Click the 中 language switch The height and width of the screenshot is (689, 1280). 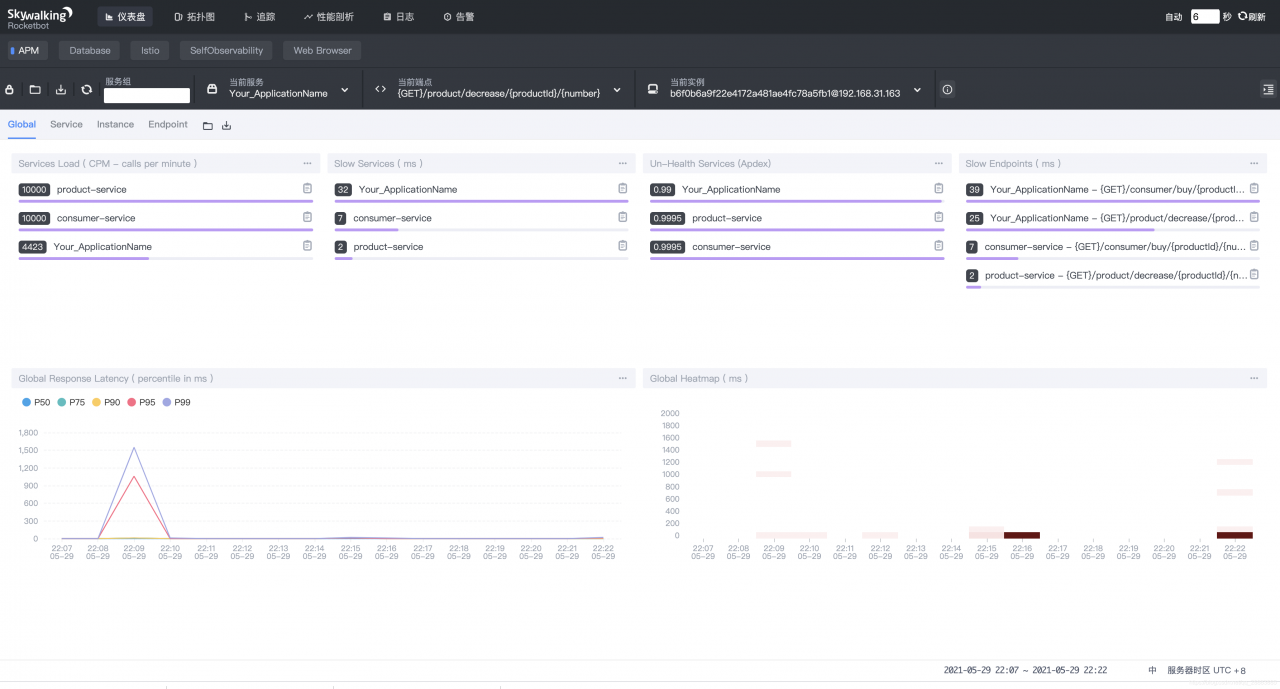pyautogui.click(x=1152, y=670)
